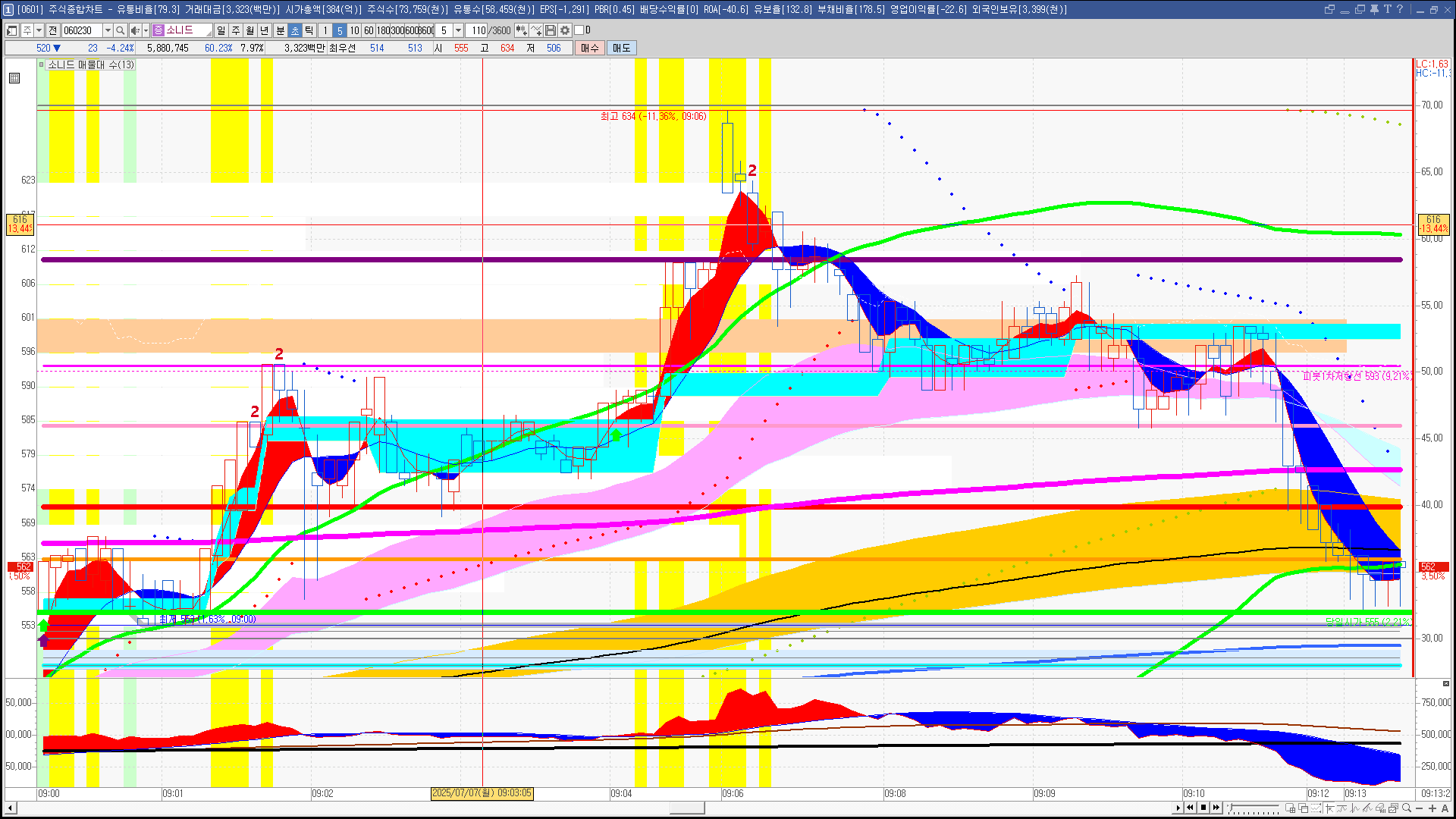The image size is (1456, 819).
Task: Click the speaker sound icon
Action: (x=135, y=30)
